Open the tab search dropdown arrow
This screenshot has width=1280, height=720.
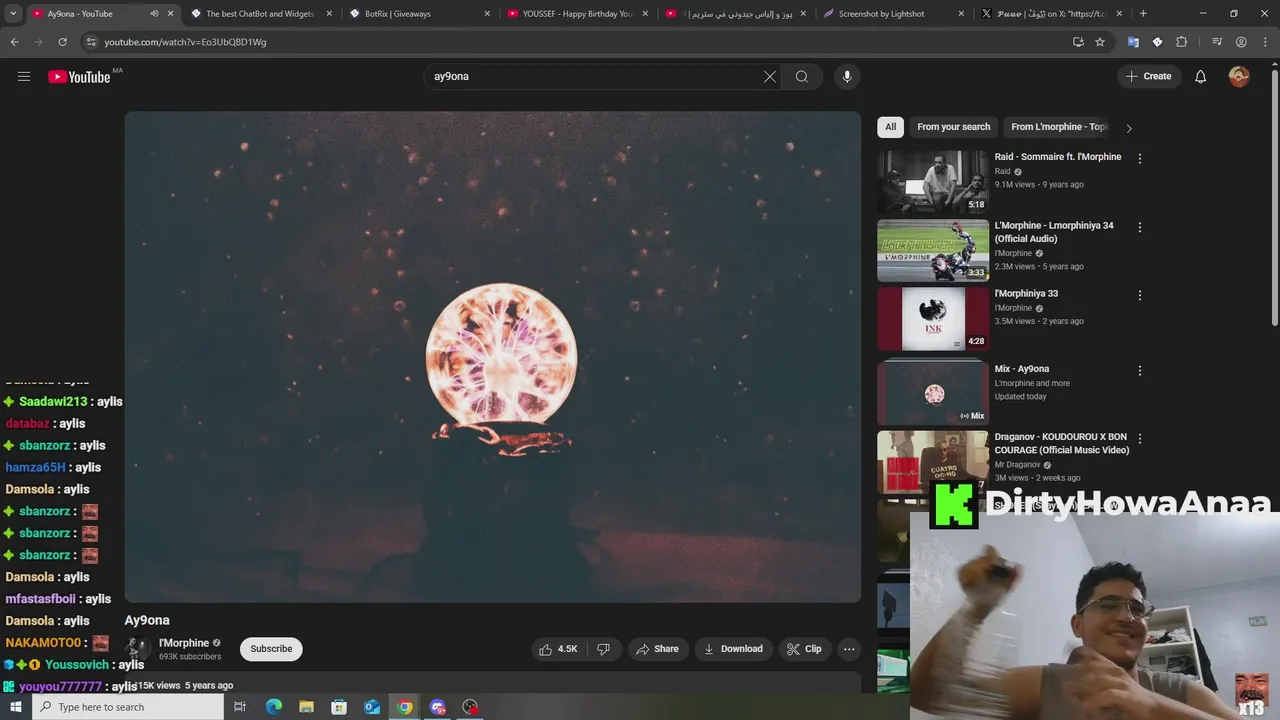click(13, 14)
